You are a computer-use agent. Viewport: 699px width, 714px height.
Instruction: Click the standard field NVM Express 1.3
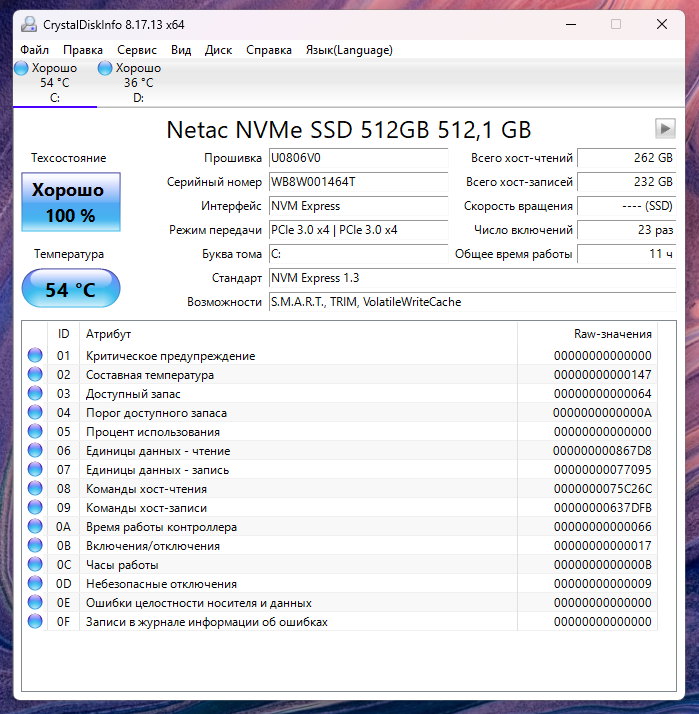coord(472,278)
